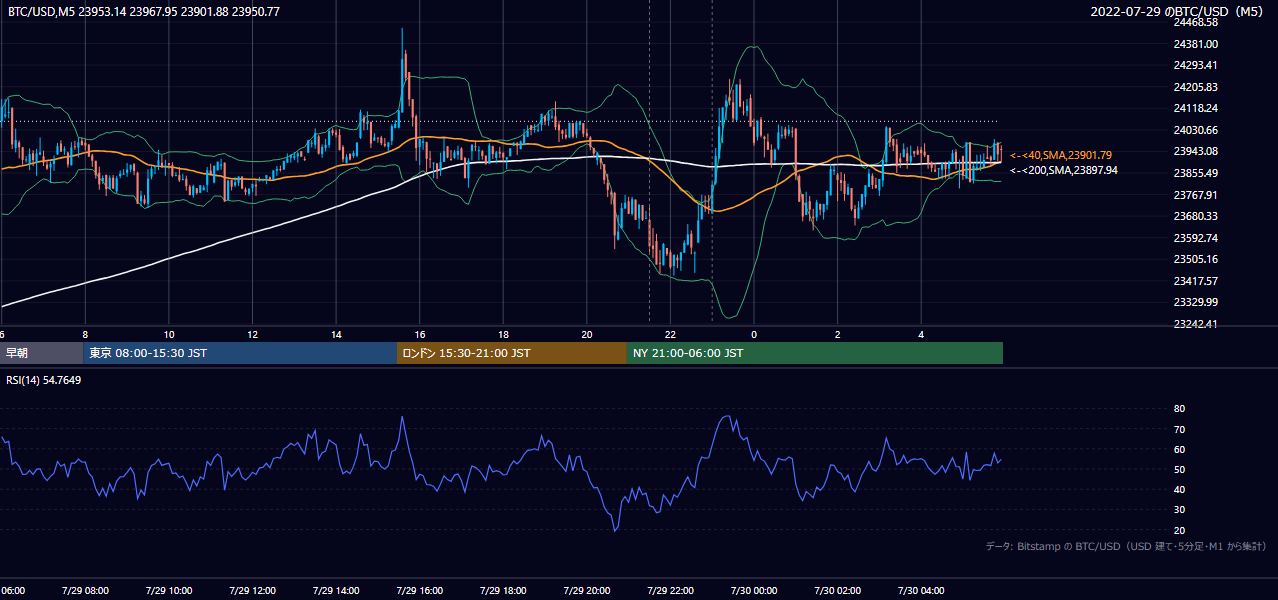Viewport: 1278px width, 600px height.
Task: Click price axis value 24205.83
Action: pos(1196,87)
